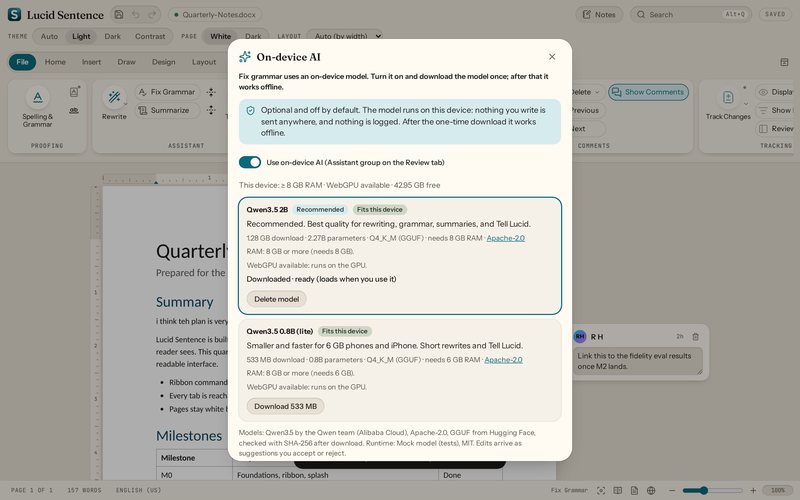The height and width of the screenshot is (500, 800).
Task: Click the RH avatar on the comment
Action: [x=580, y=337]
